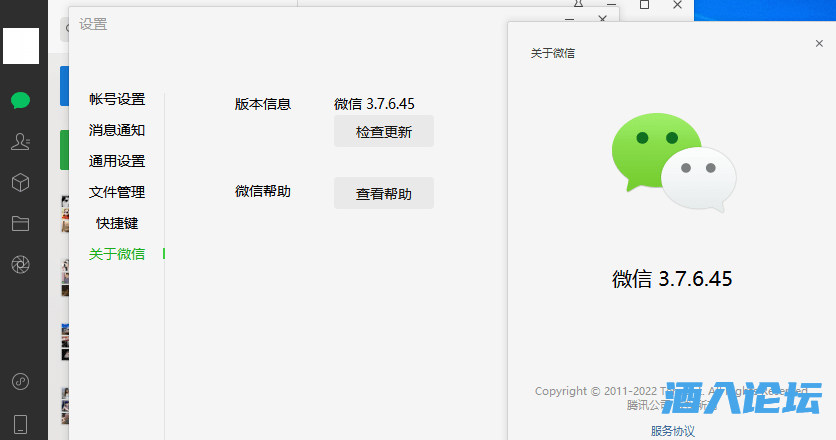Close the 设置 window
Image resolution: width=836 pixels, height=440 pixels.
tap(602, 19)
